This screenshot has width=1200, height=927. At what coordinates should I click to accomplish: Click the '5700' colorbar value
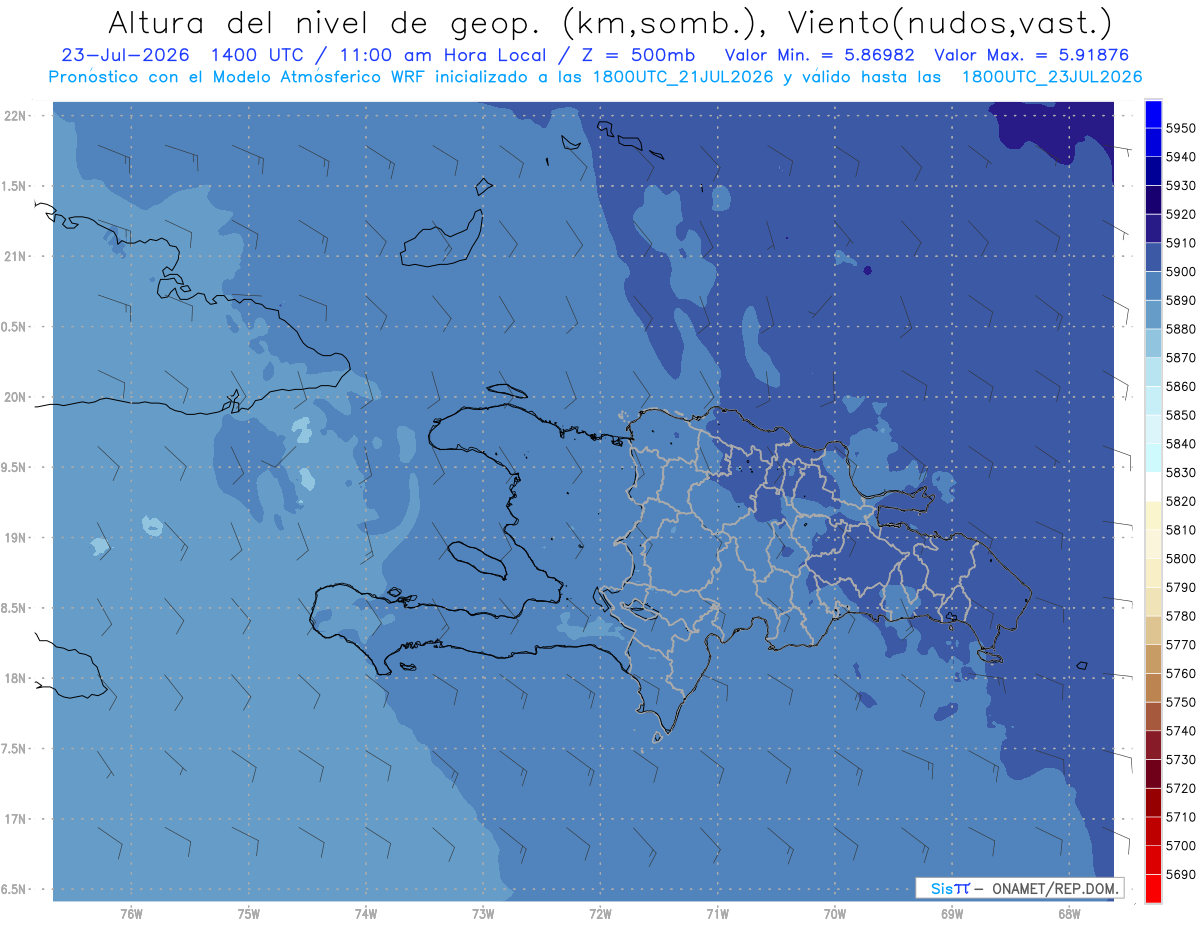[x=1180, y=846]
